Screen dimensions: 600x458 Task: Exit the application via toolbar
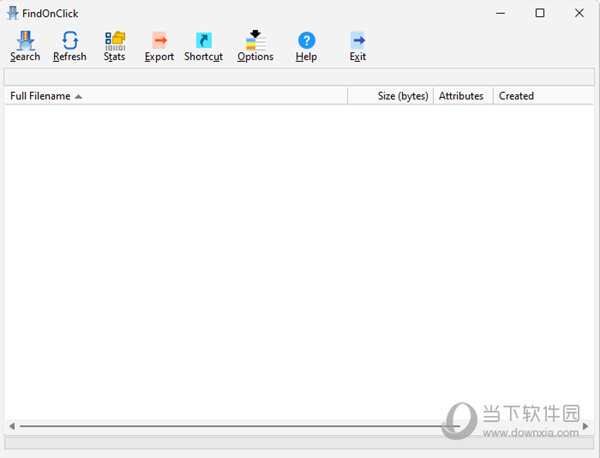pyautogui.click(x=358, y=46)
